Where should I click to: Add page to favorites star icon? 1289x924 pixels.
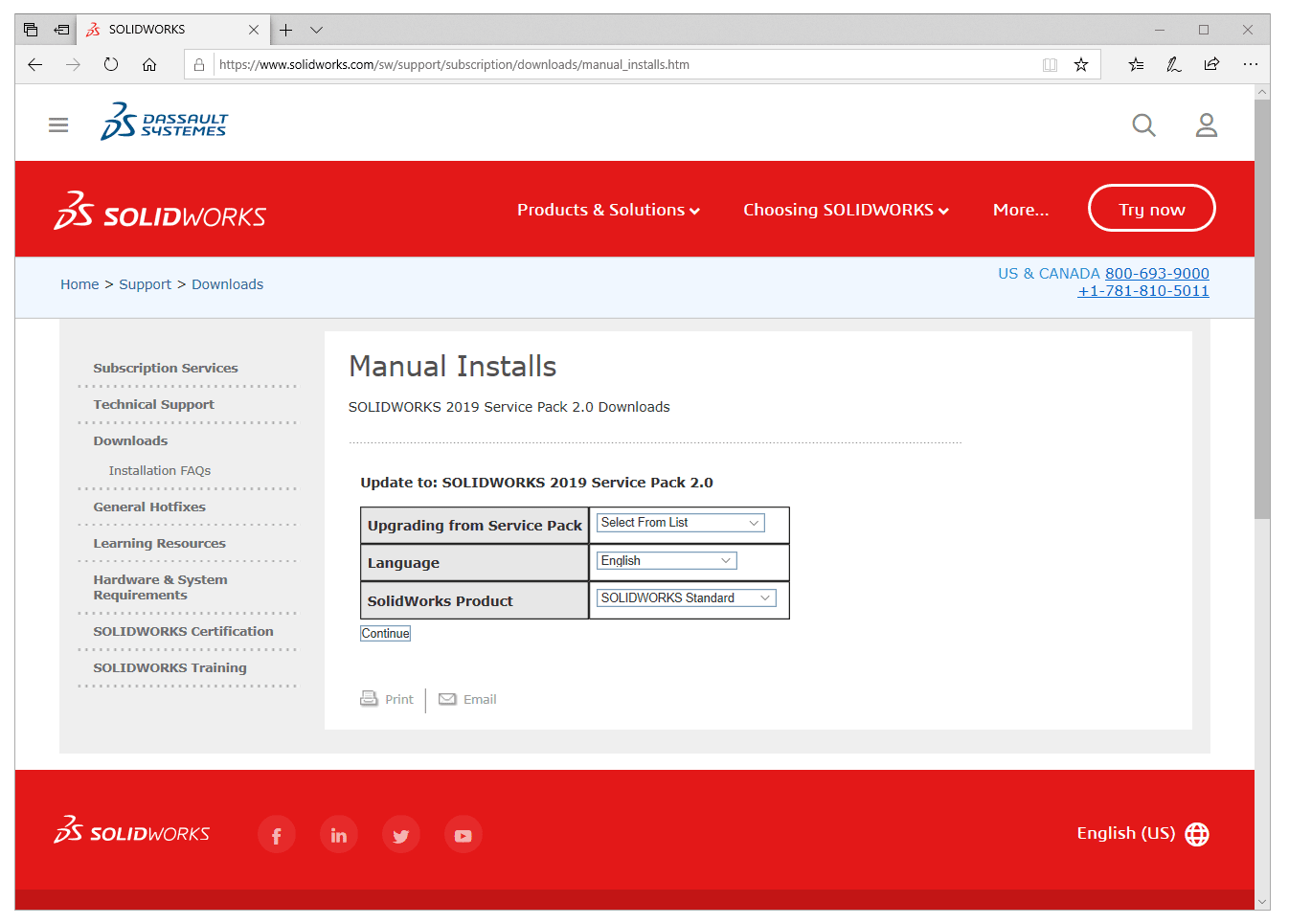click(x=1081, y=64)
